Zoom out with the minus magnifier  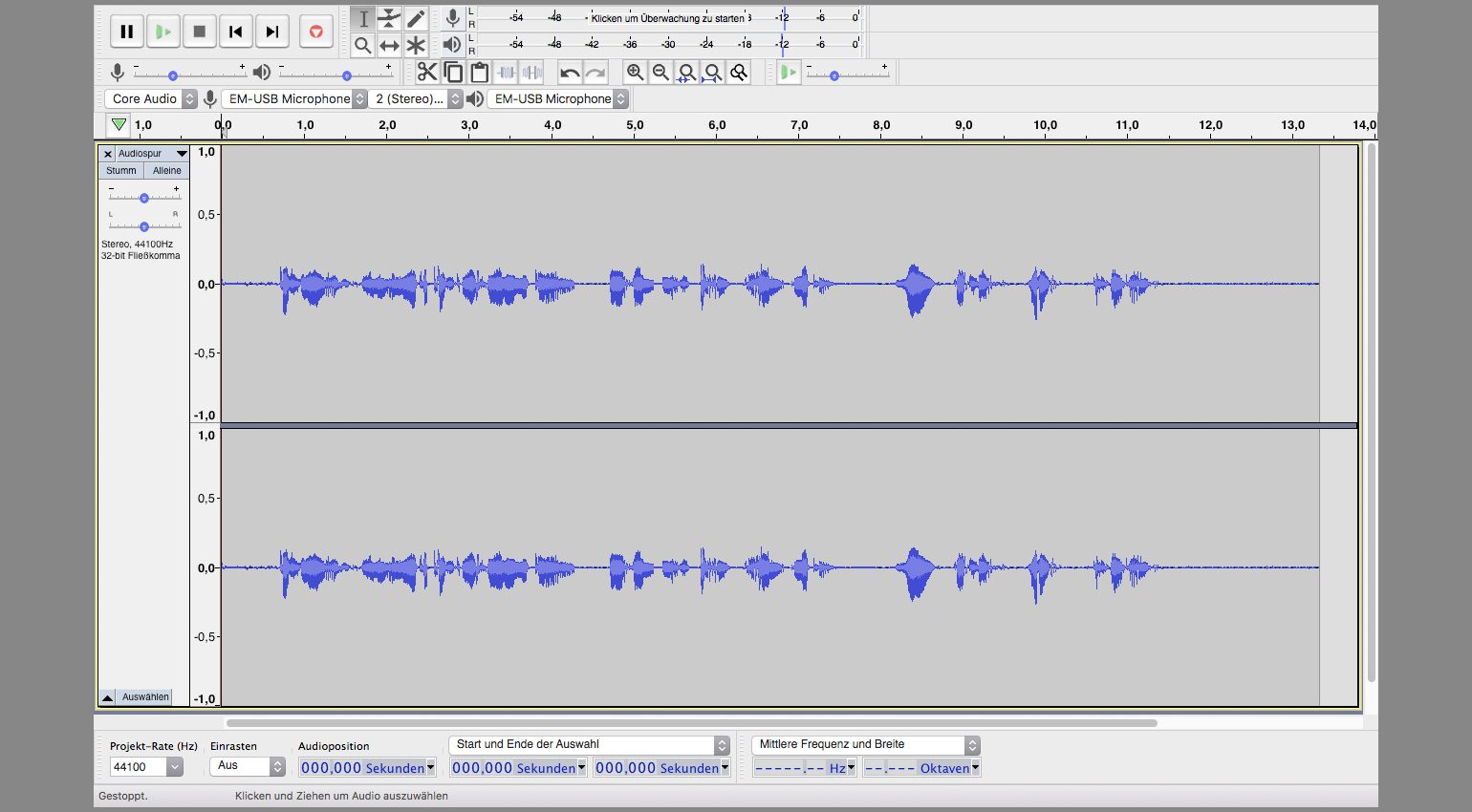660,73
